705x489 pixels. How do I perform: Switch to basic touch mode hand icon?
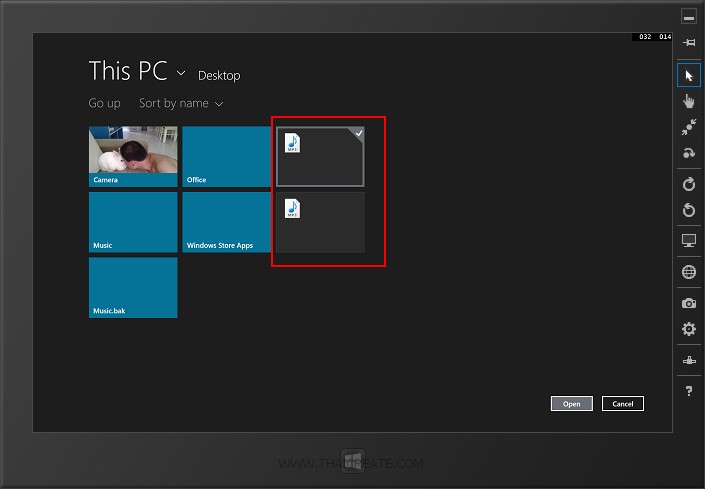click(x=688, y=101)
